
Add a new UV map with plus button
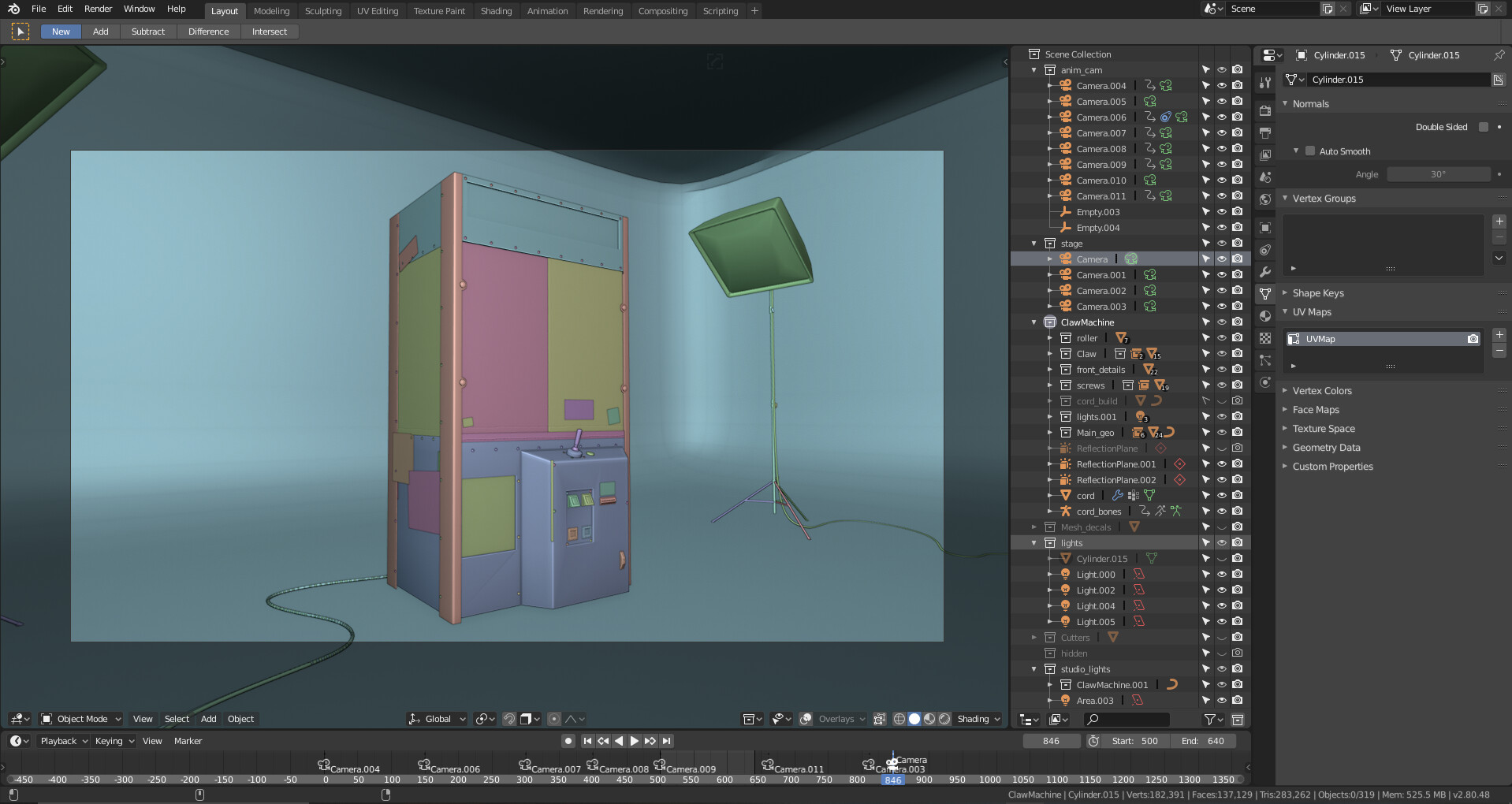click(1499, 335)
